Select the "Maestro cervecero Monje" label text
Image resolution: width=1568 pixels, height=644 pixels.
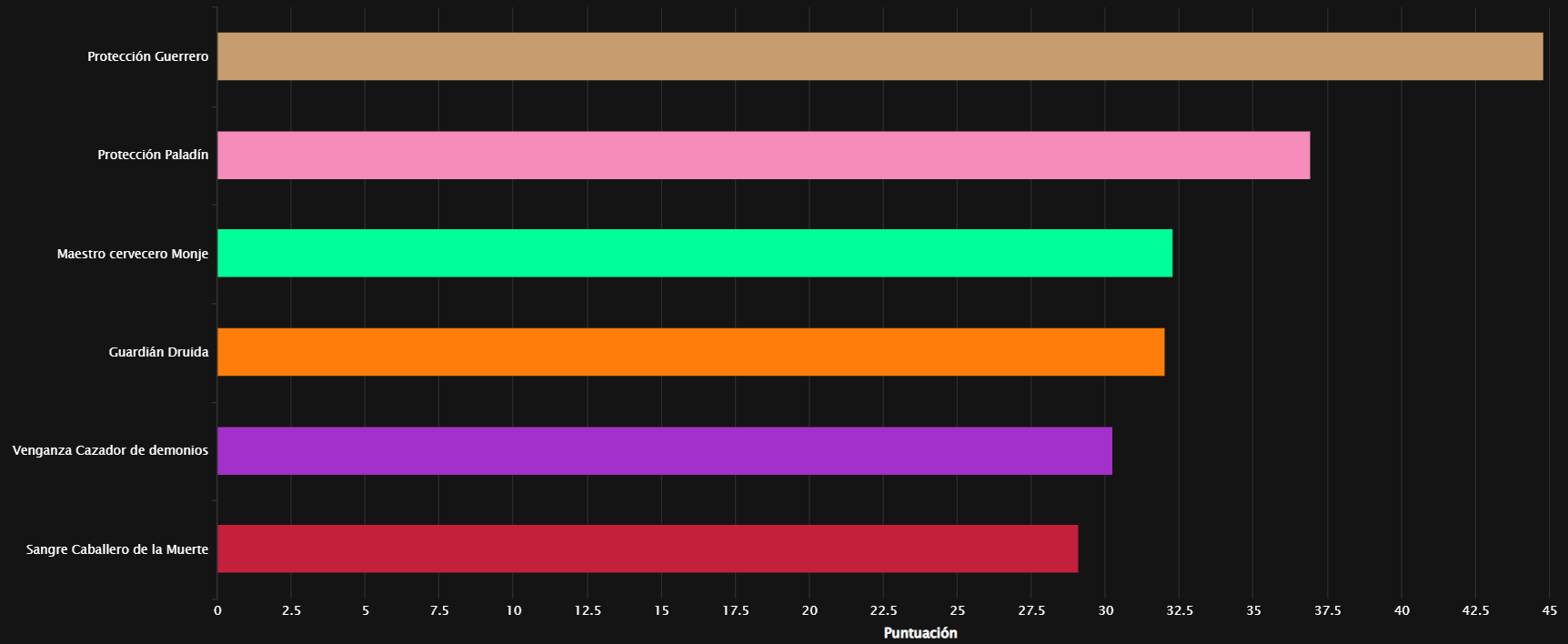[133, 254]
